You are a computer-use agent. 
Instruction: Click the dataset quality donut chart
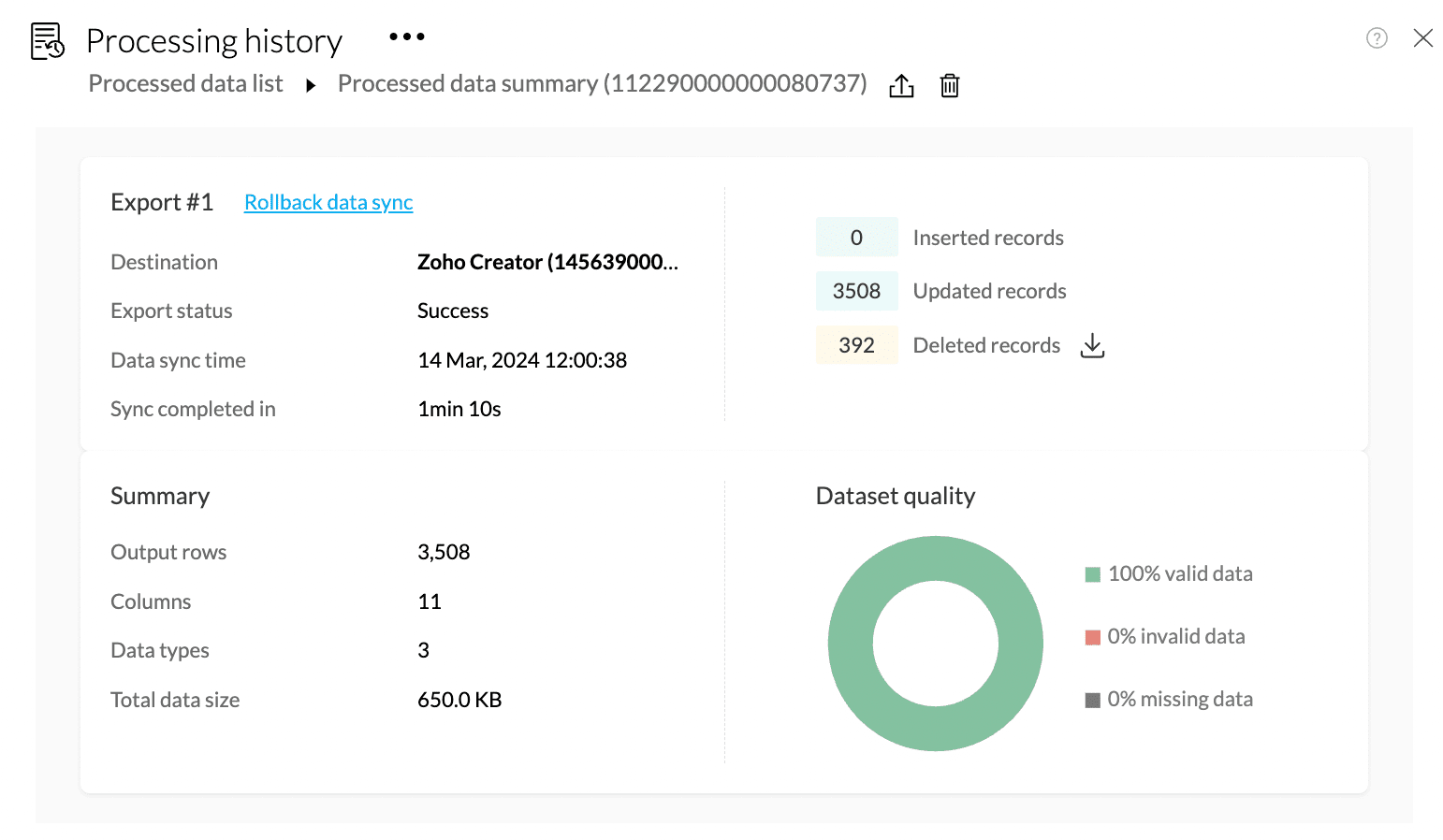coord(936,558)
